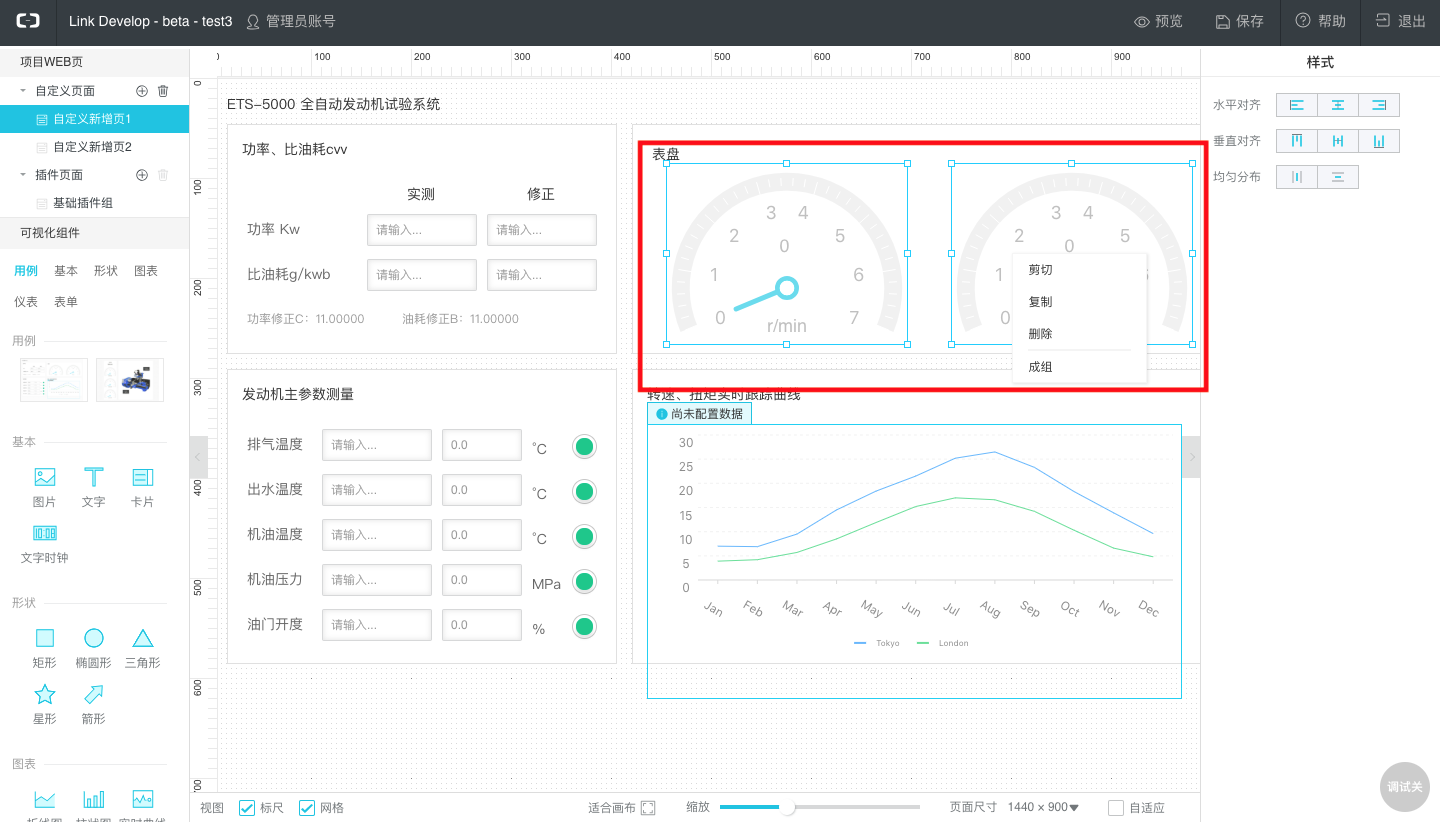Collapse right panel with arrow handle
The width and height of the screenshot is (1440, 822).
pos(1191,457)
